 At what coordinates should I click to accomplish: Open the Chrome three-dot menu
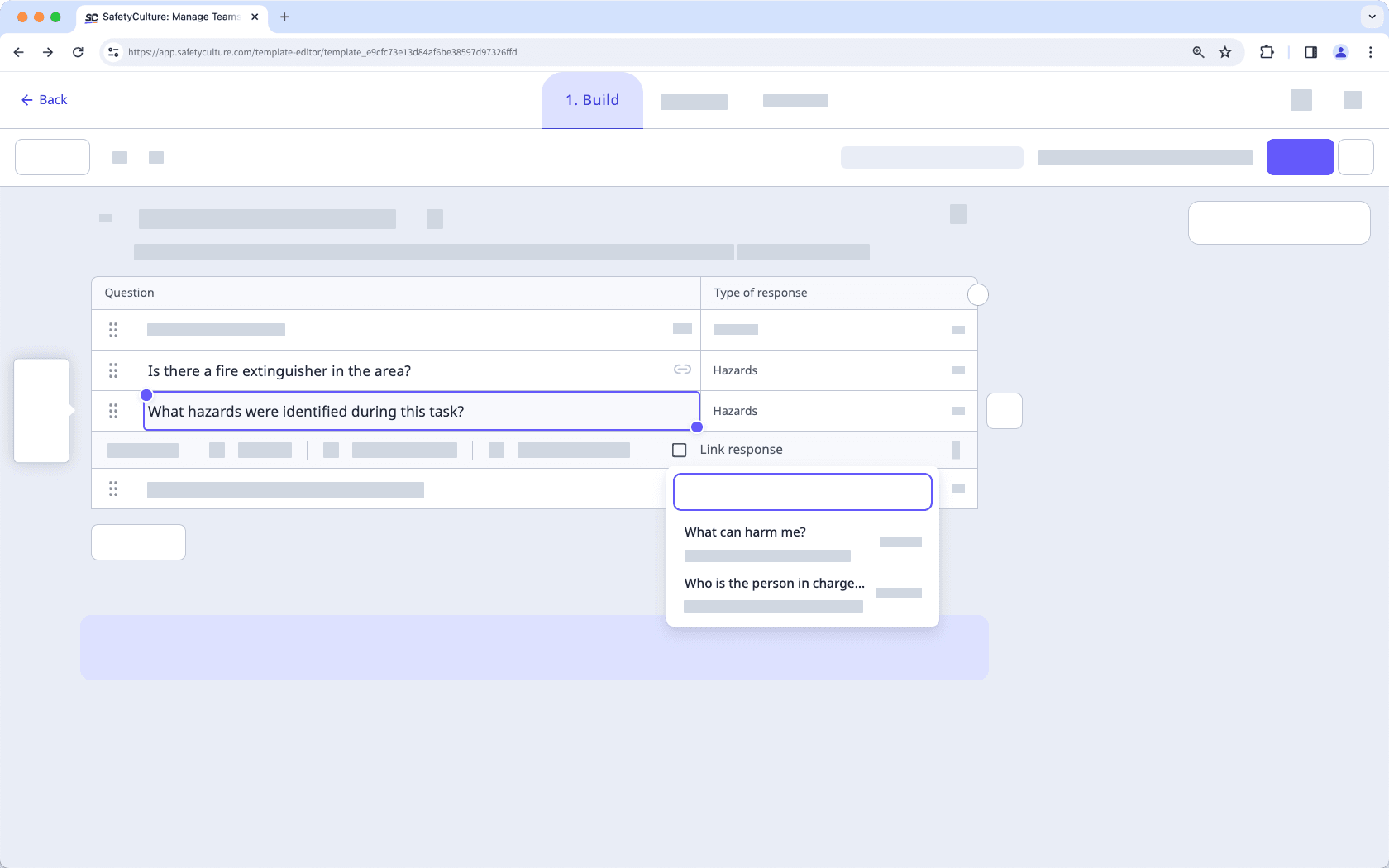click(1370, 52)
